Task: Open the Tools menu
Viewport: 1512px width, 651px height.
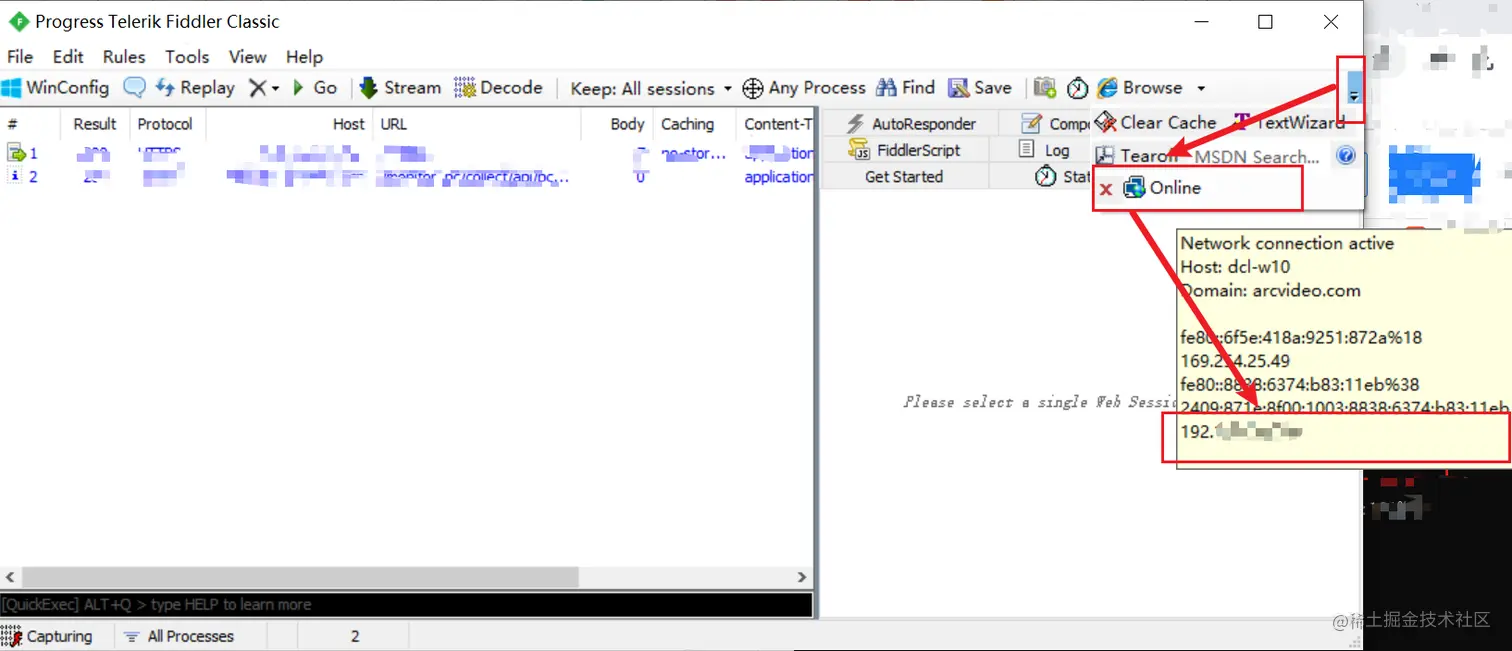Action: point(187,57)
